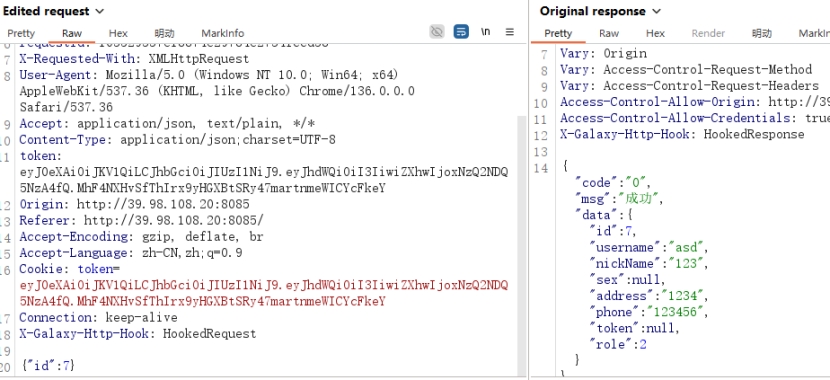Click the User-Agent header name

pos(59,75)
